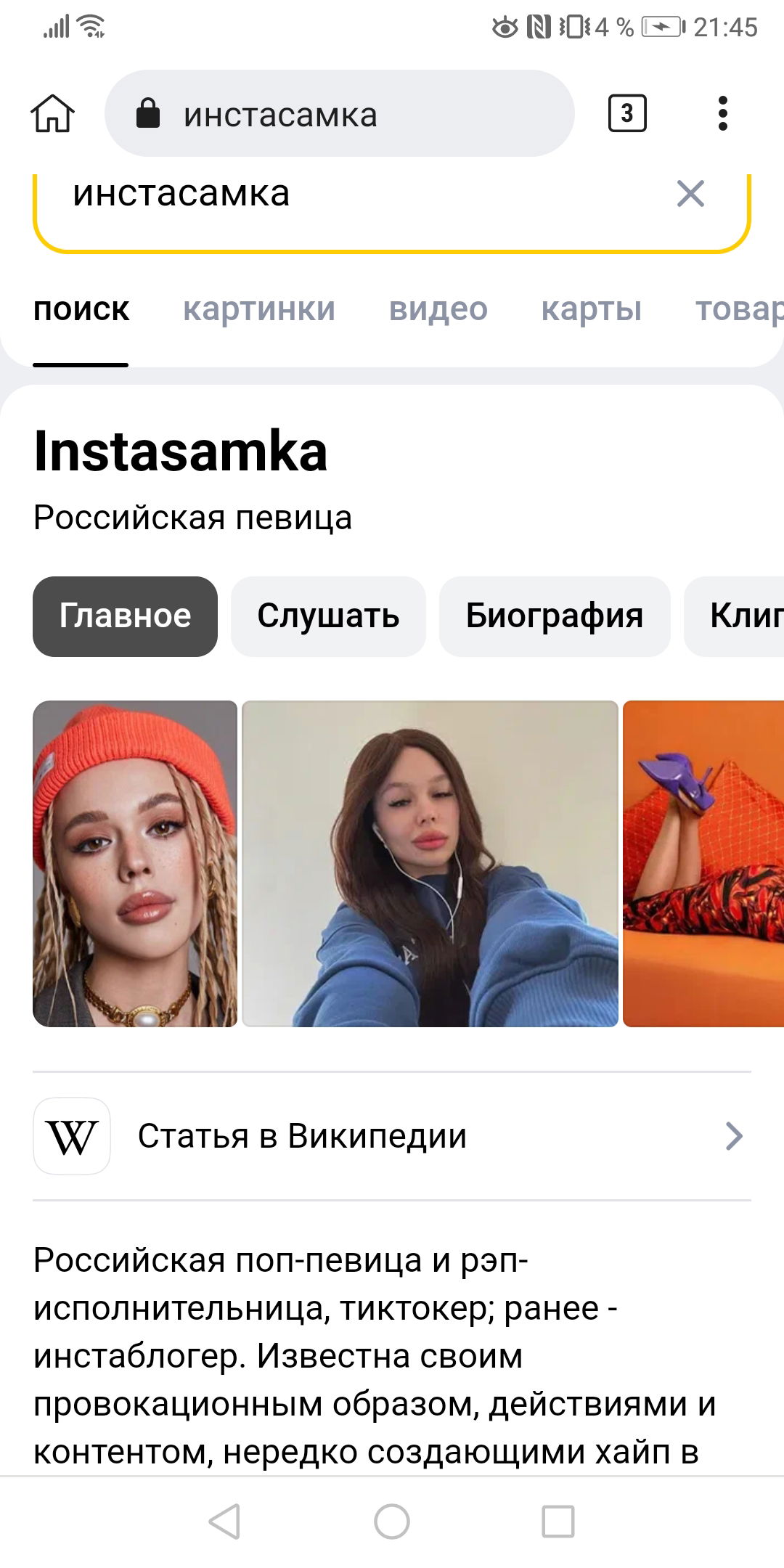Tap the Android back navigation button
This screenshot has height=1568, width=784.
pos(224,1522)
